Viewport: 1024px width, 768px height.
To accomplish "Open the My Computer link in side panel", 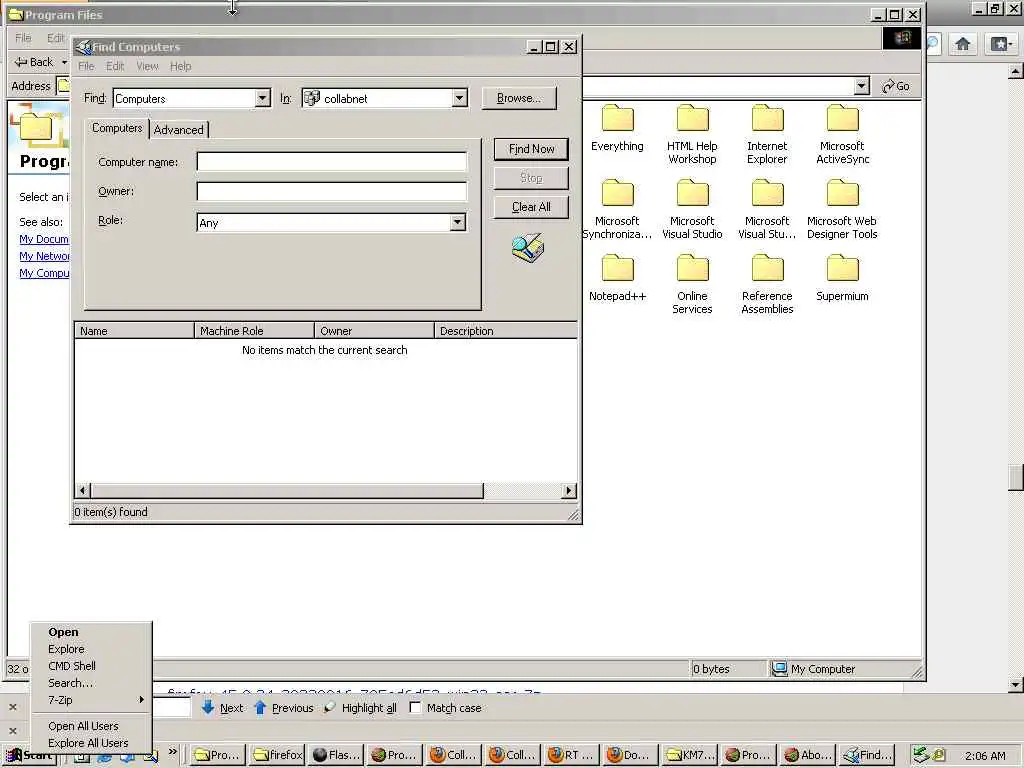I will tap(44, 273).
